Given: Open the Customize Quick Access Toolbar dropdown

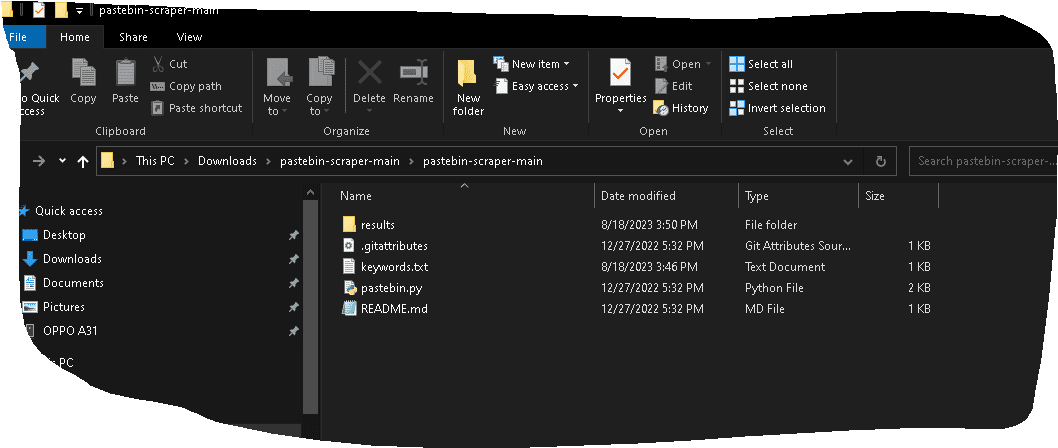Looking at the screenshot, I should (80, 10).
